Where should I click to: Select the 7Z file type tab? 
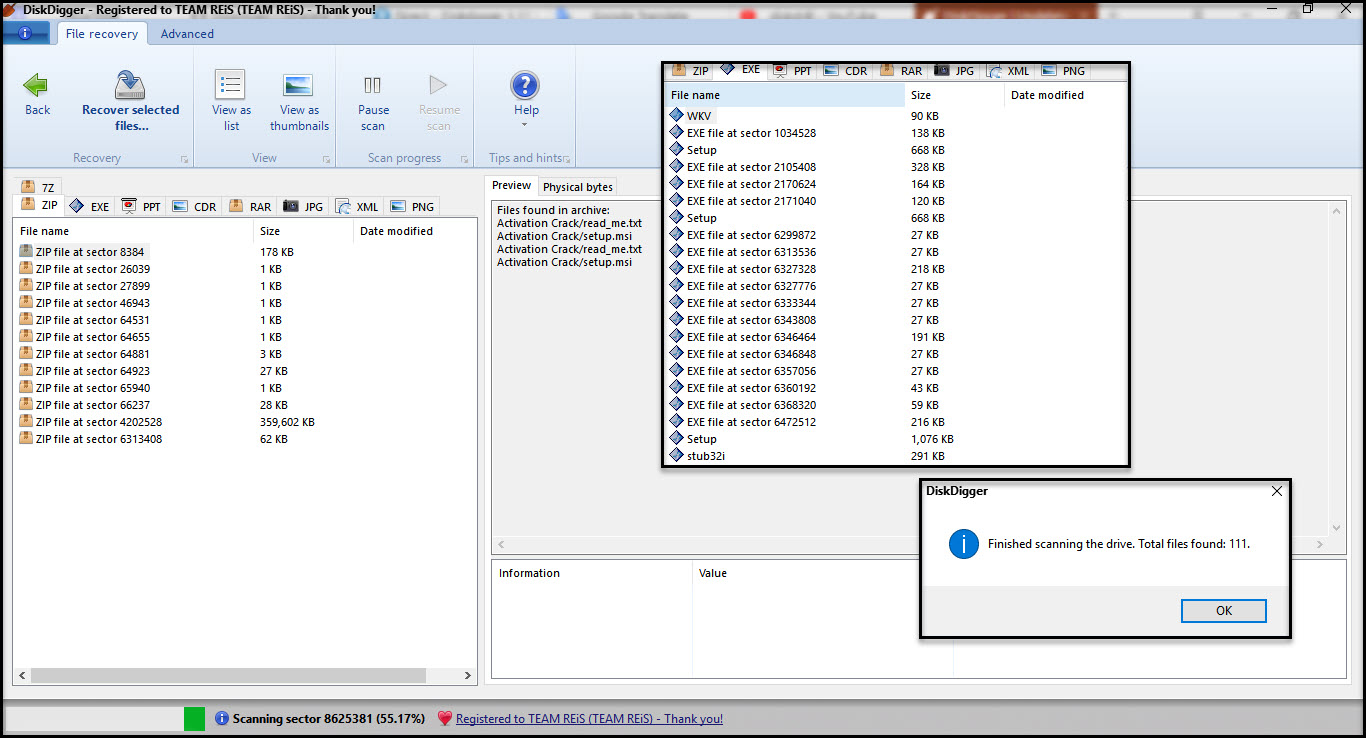click(39, 187)
